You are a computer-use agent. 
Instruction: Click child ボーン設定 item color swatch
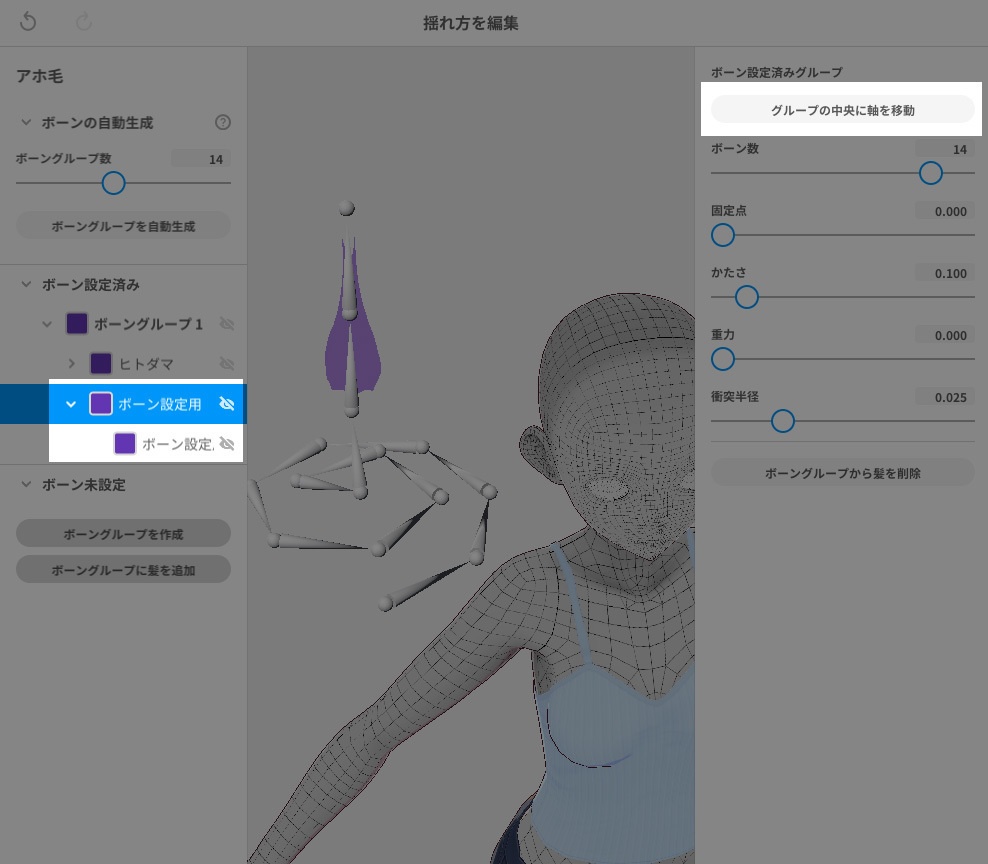pyautogui.click(x=125, y=444)
